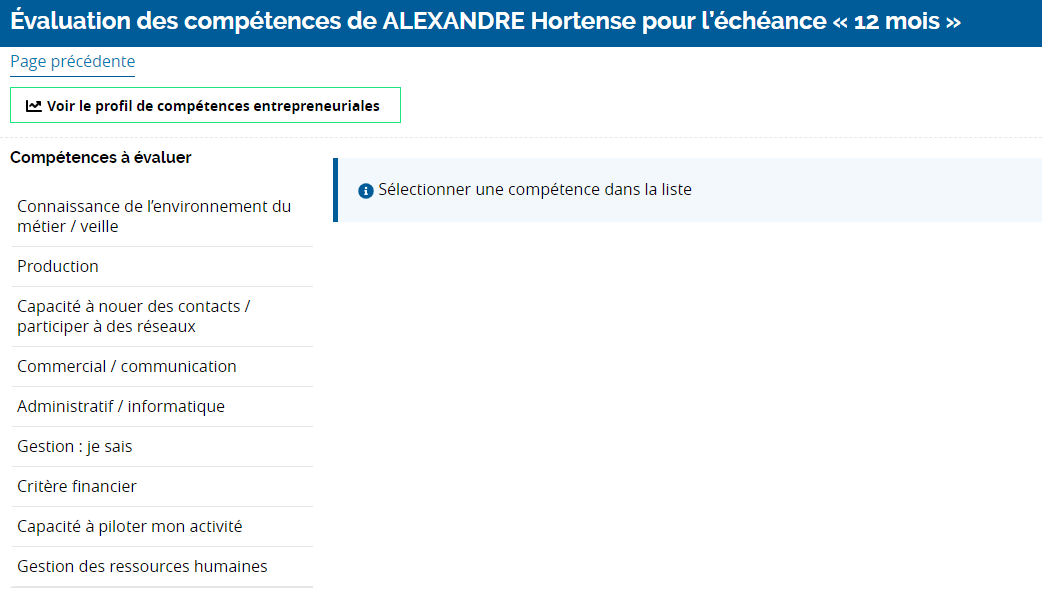Select the last item of the competency sidebar
Viewport: 1042px width, 607px height.
pyautogui.click(x=141, y=566)
